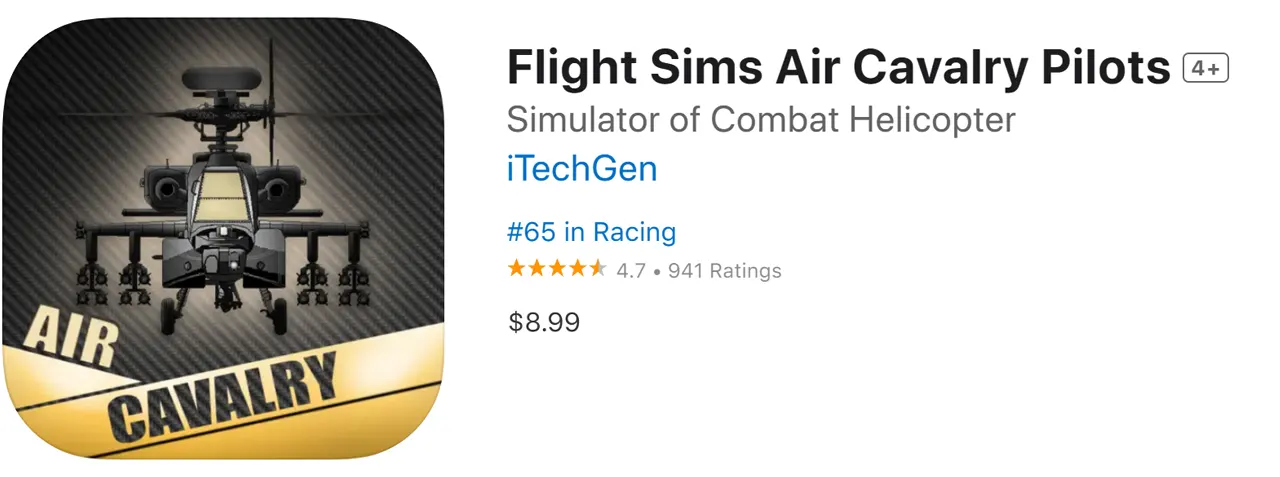Screen dimensions: 1280x477
Task: Click the 4+ age rating badge
Action: 1205,69
